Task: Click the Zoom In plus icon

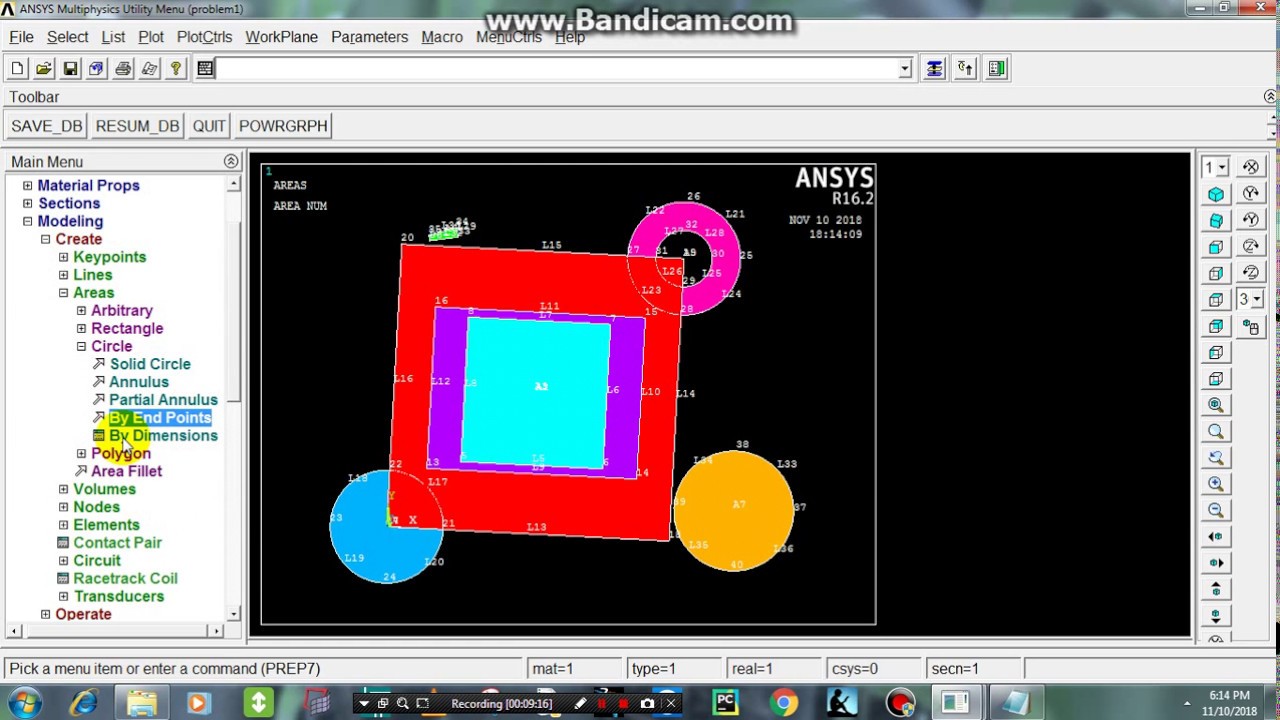Action: 1216,483
